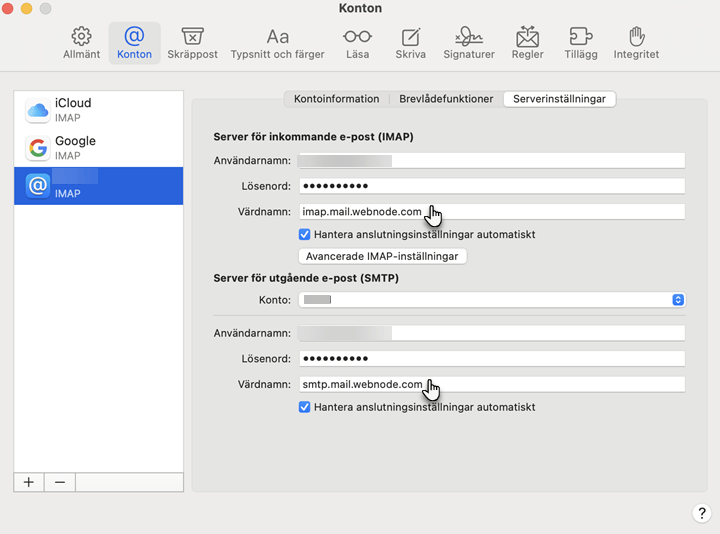Open Typsnitt och färger pane
The height and width of the screenshot is (534, 720).
(277, 43)
